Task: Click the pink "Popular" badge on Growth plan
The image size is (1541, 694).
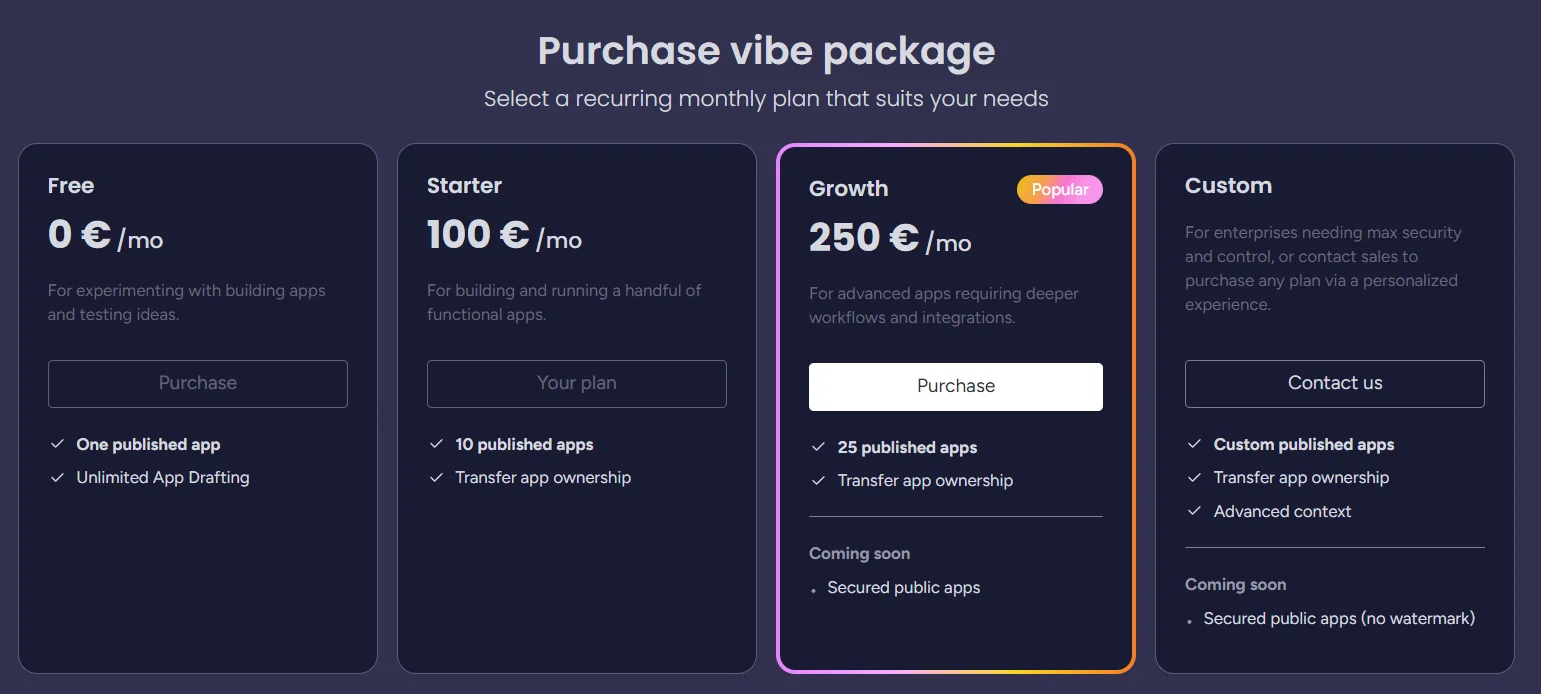Action: pos(1060,189)
